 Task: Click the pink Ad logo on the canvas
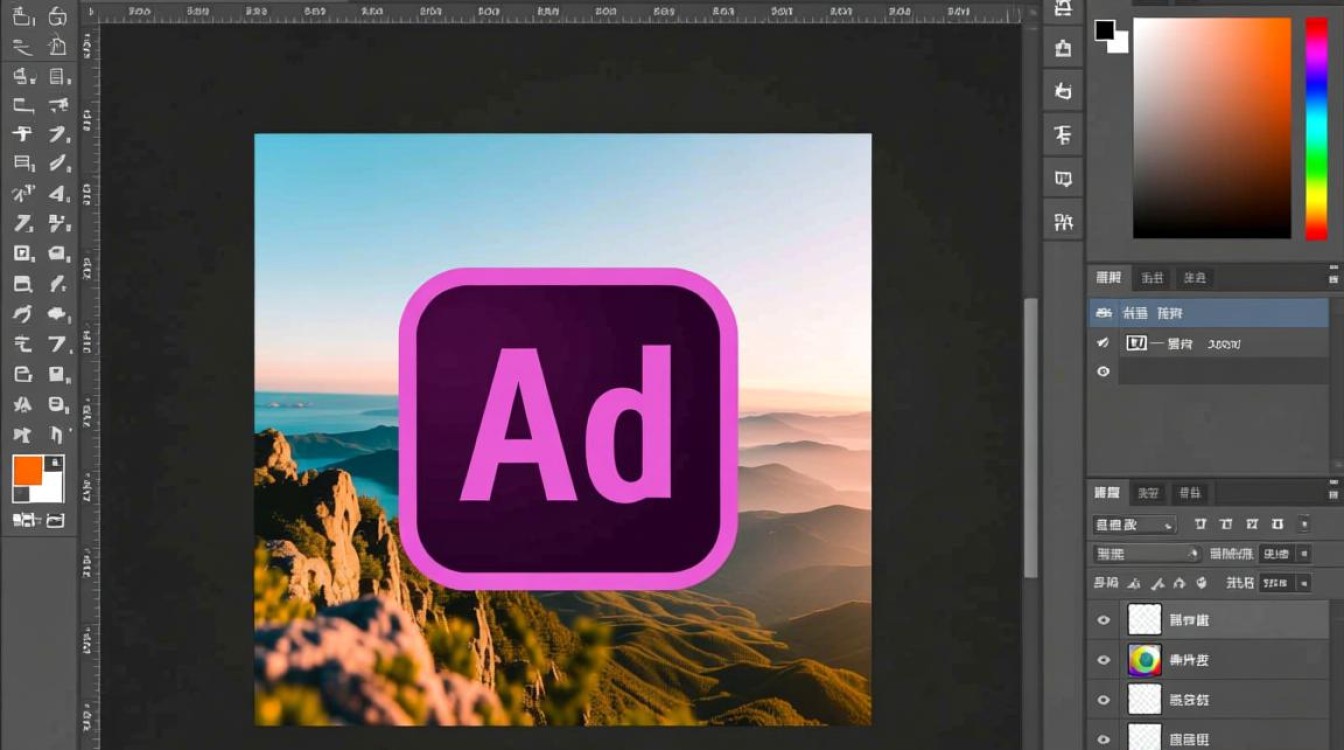coord(568,429)
